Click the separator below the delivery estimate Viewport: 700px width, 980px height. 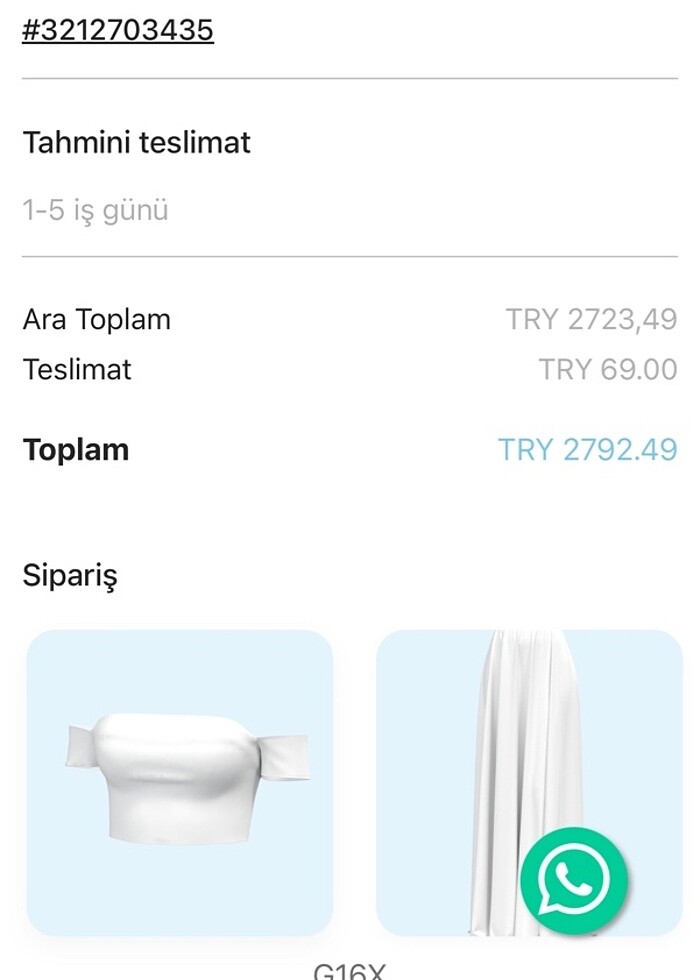pyautogui.click(x=350, y=258)
